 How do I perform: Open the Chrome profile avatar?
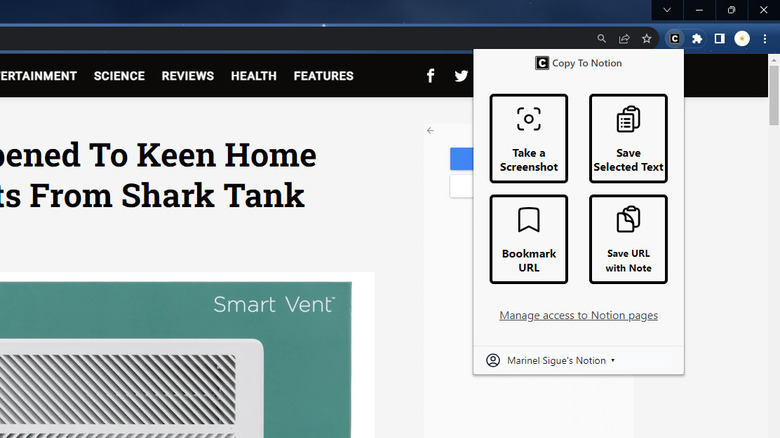pos(742,38)
